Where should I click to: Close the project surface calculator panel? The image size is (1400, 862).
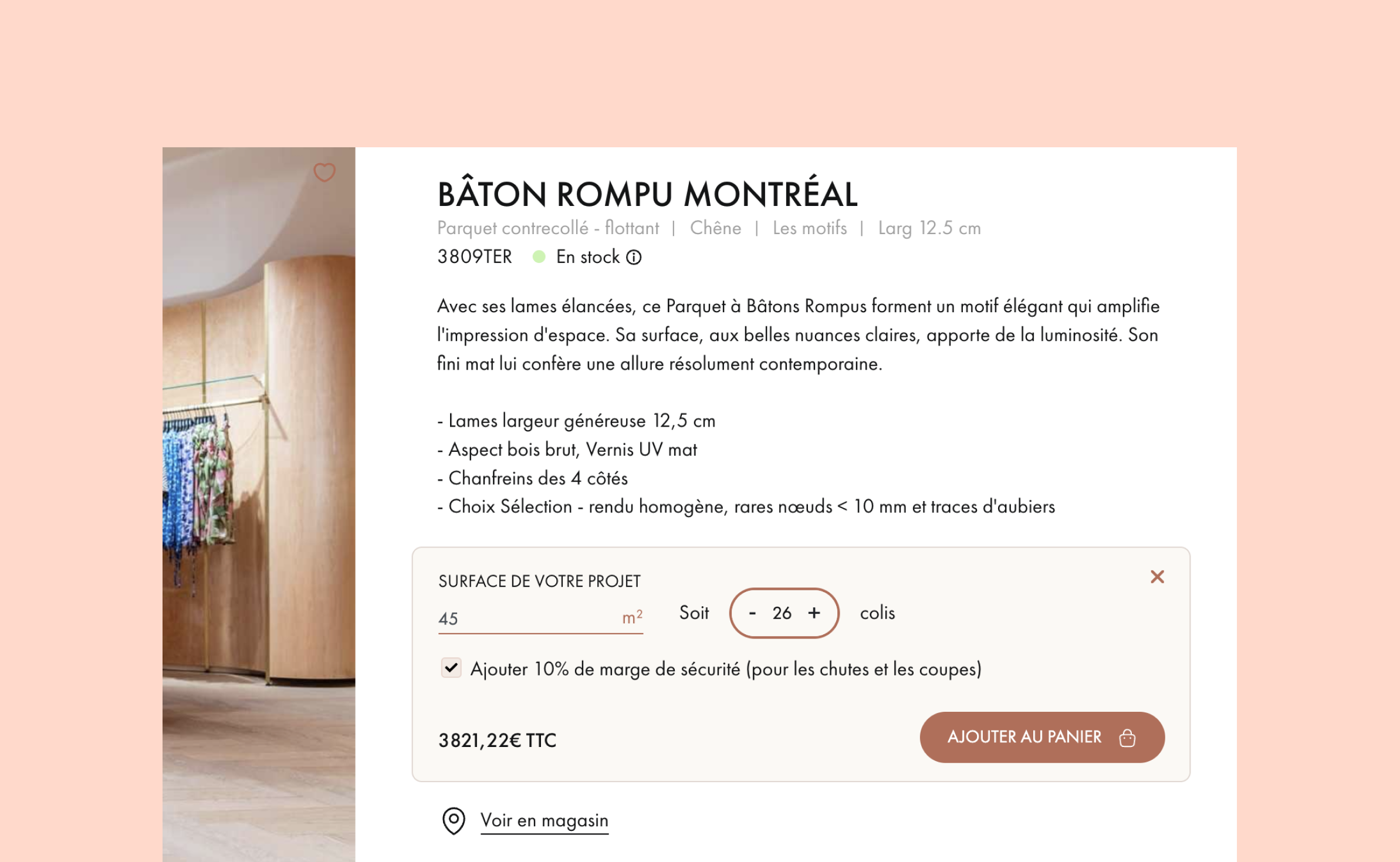click(1157, 577)
